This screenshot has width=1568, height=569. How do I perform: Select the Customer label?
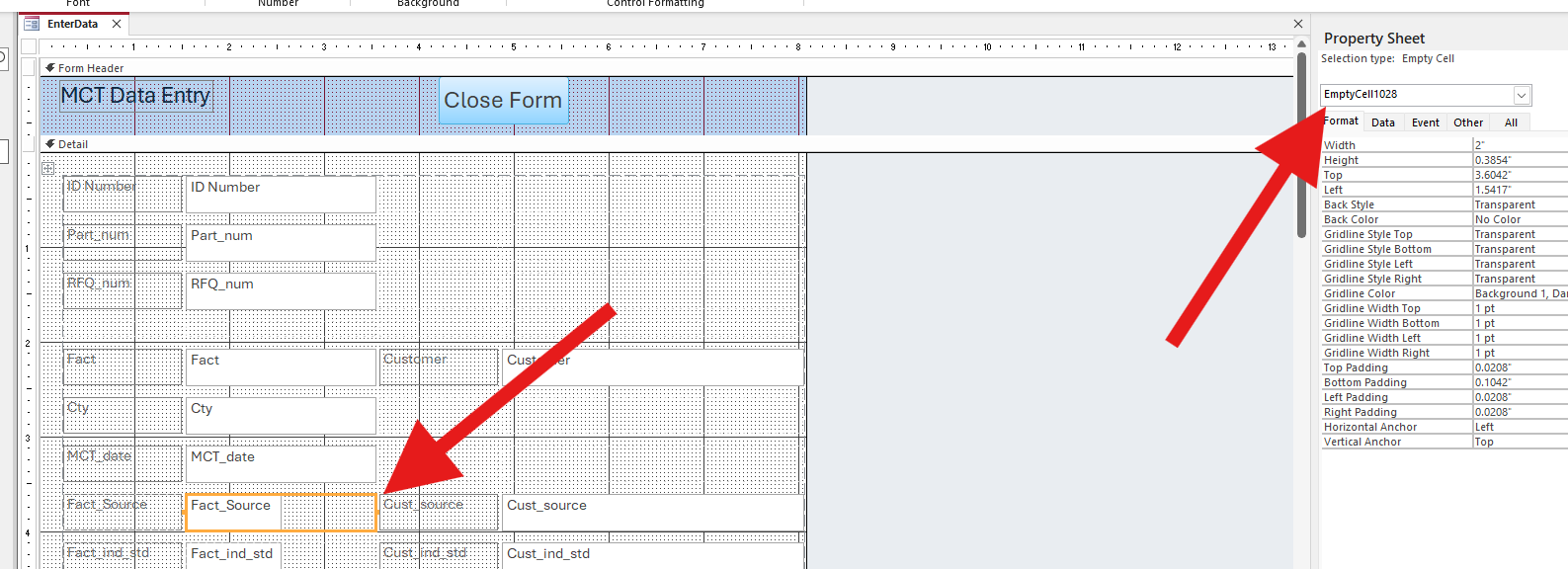tap(439, 366)
